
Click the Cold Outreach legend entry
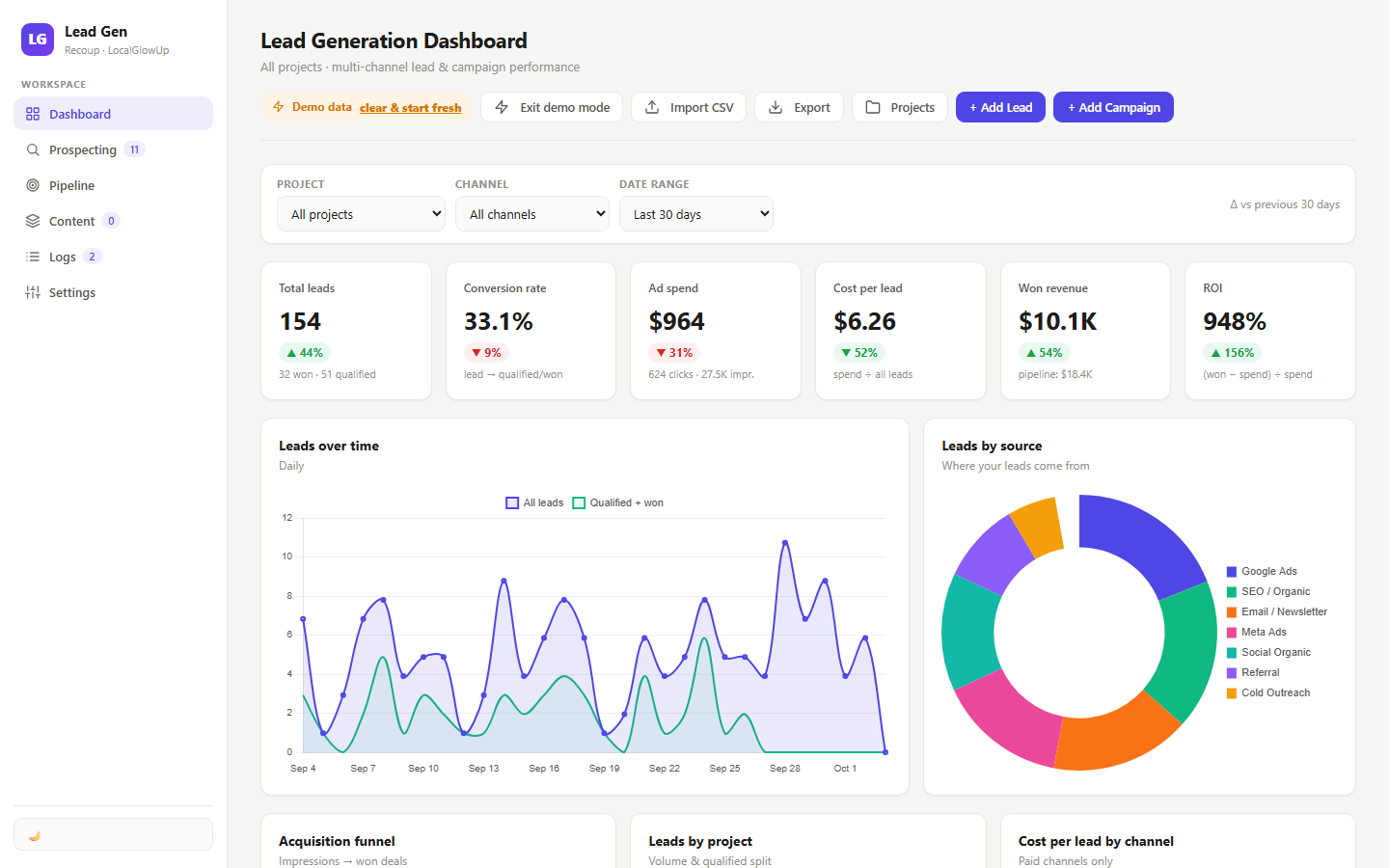[x=1268, y=692]
